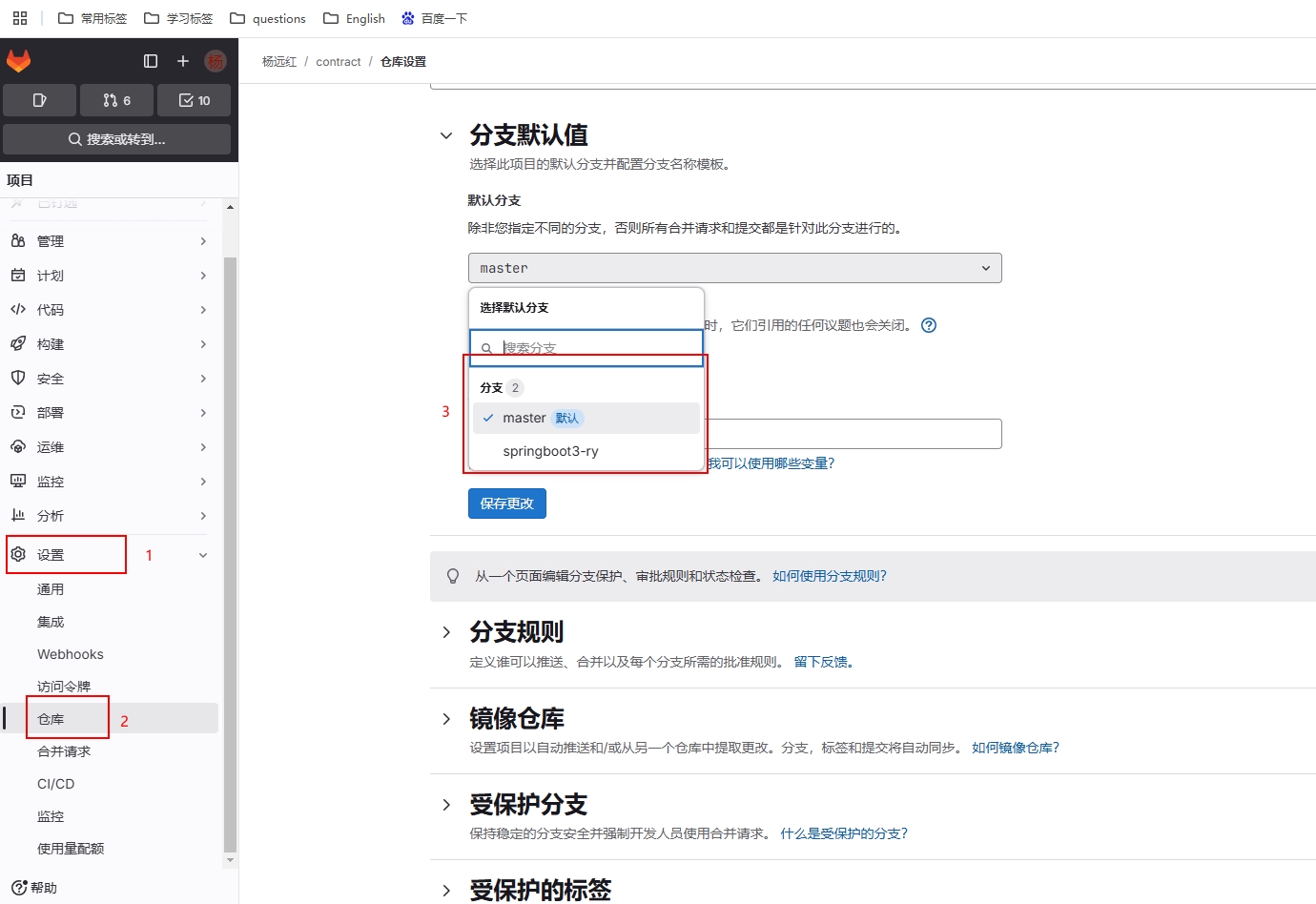Open 合并请求 settings page
This screenshot has height=904, width=1316.
click(64, 751)
